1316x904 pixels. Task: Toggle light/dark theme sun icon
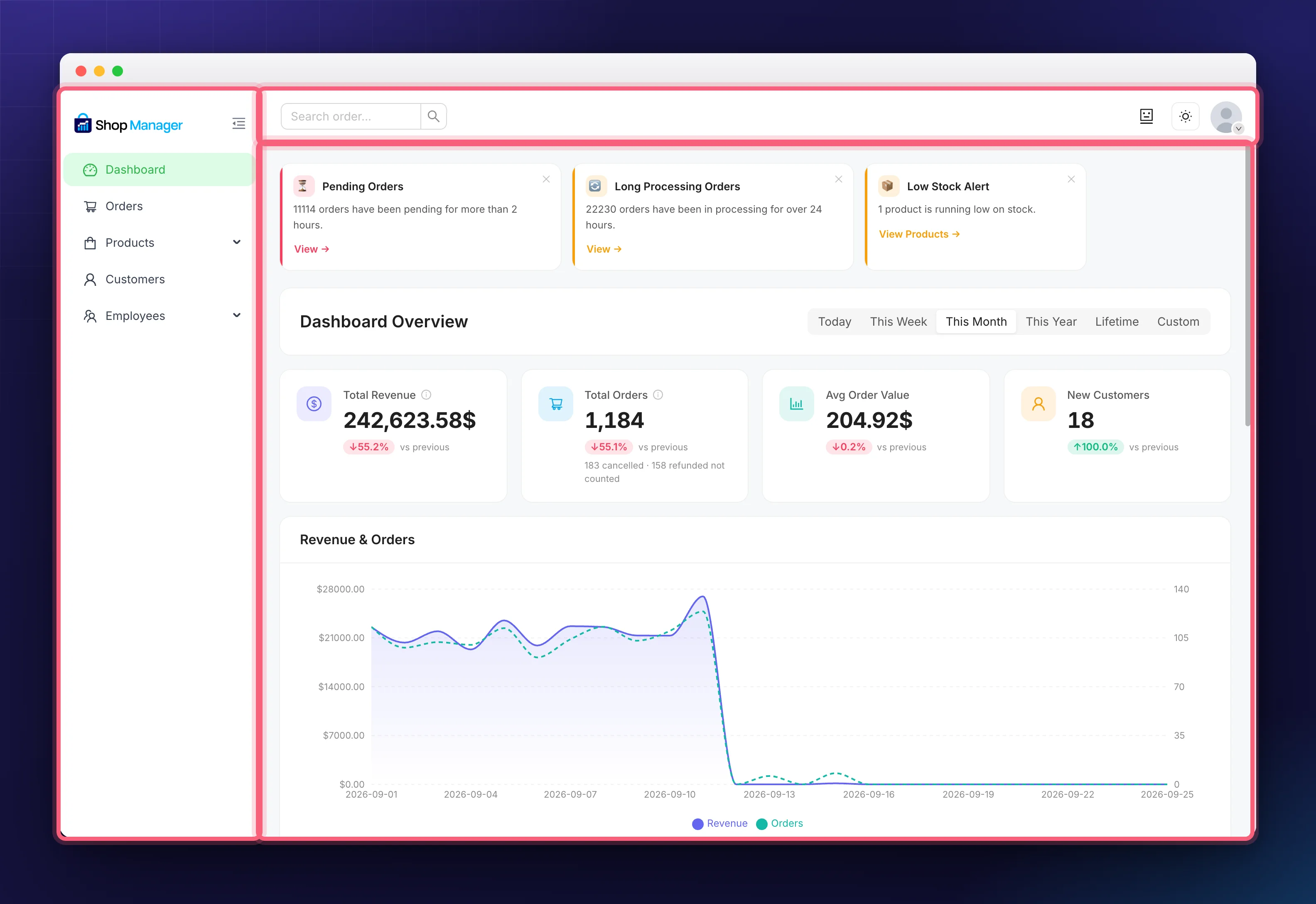point(1185,116)
